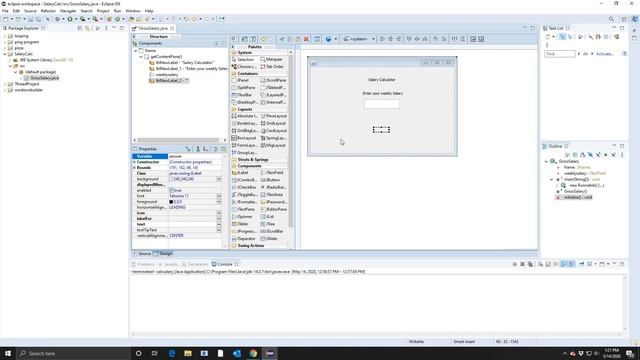
Task: Select the GrossSalary.java editor tab
Action: 153,28
